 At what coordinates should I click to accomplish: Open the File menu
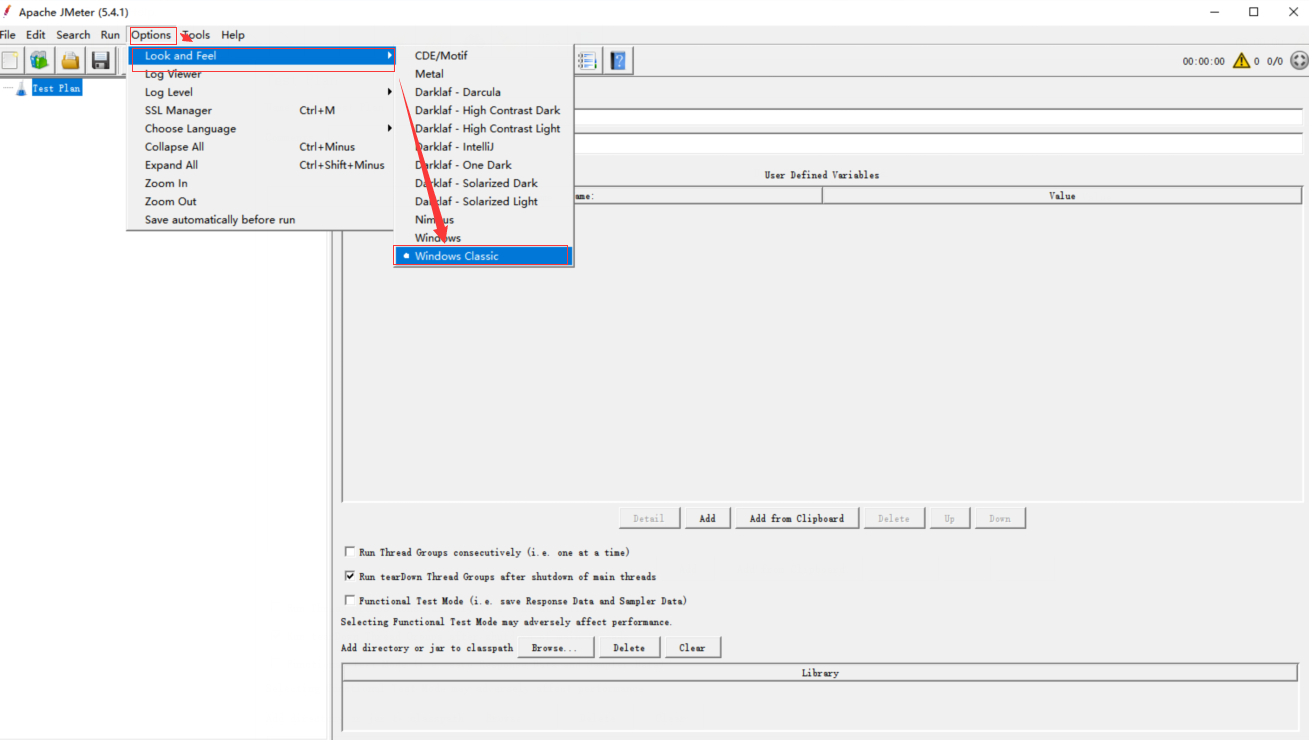pyautogui.click(x=8, y=35)
